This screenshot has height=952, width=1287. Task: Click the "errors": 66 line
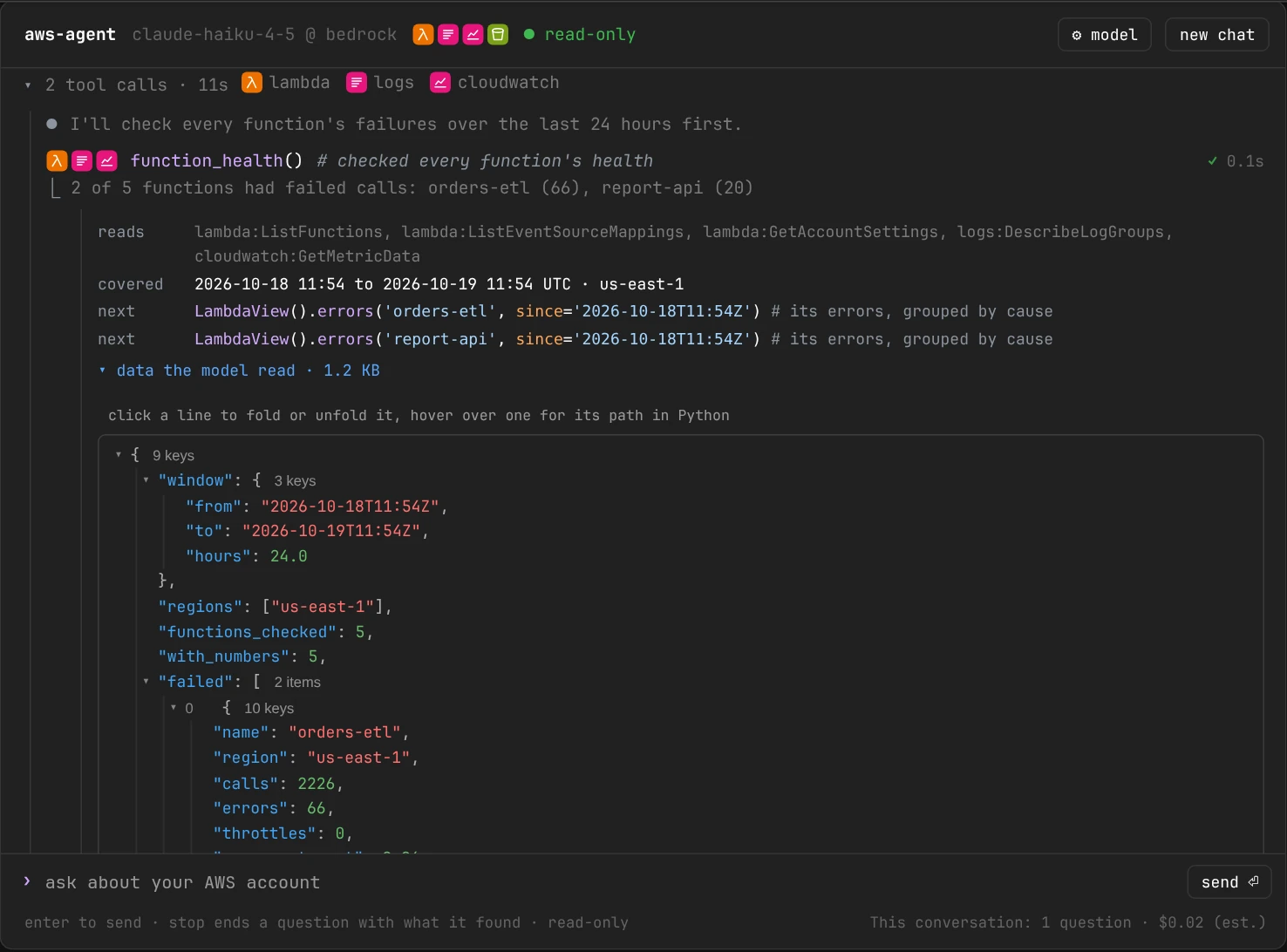coord(274,808)
